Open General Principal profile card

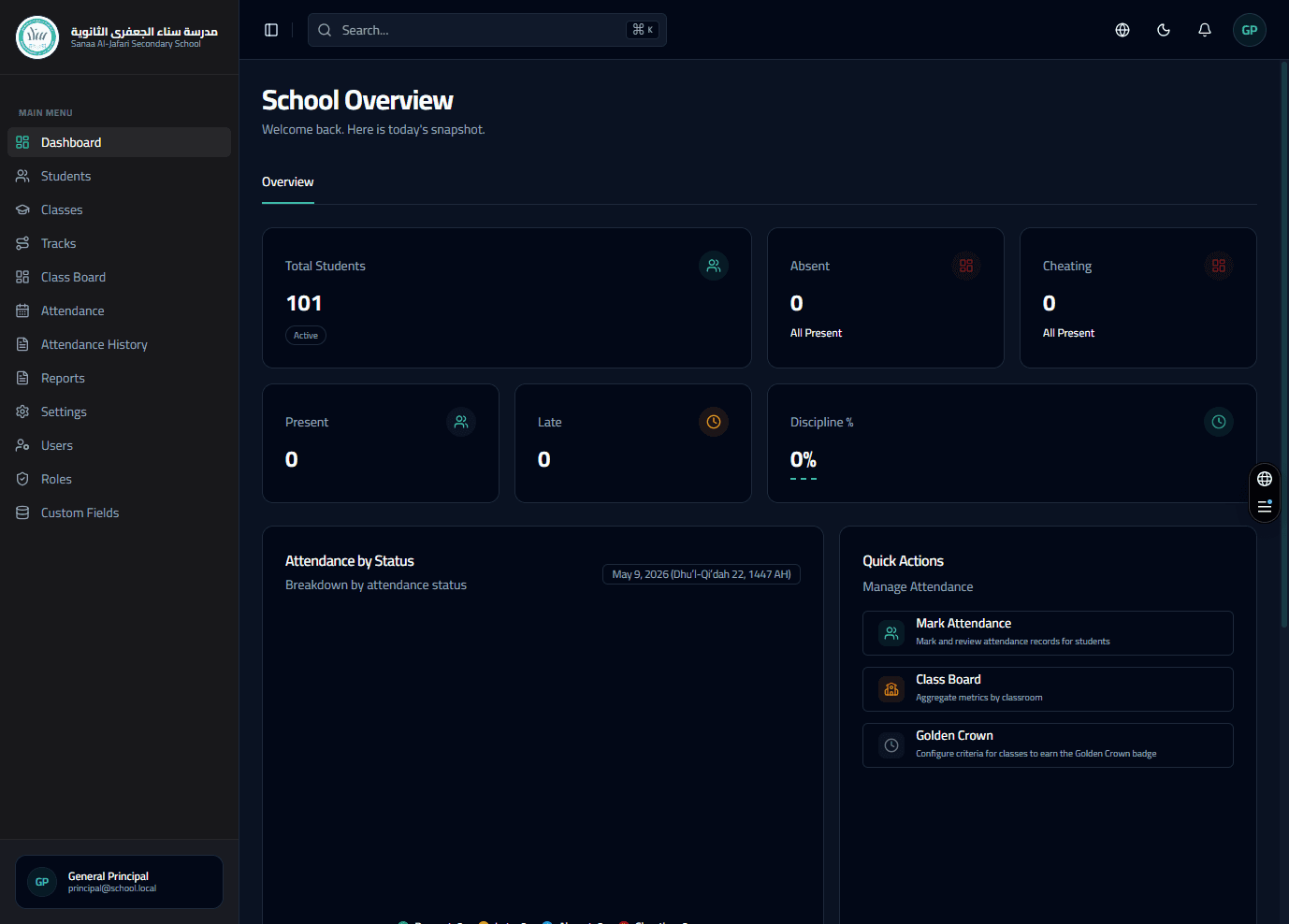tap(119, 882)
